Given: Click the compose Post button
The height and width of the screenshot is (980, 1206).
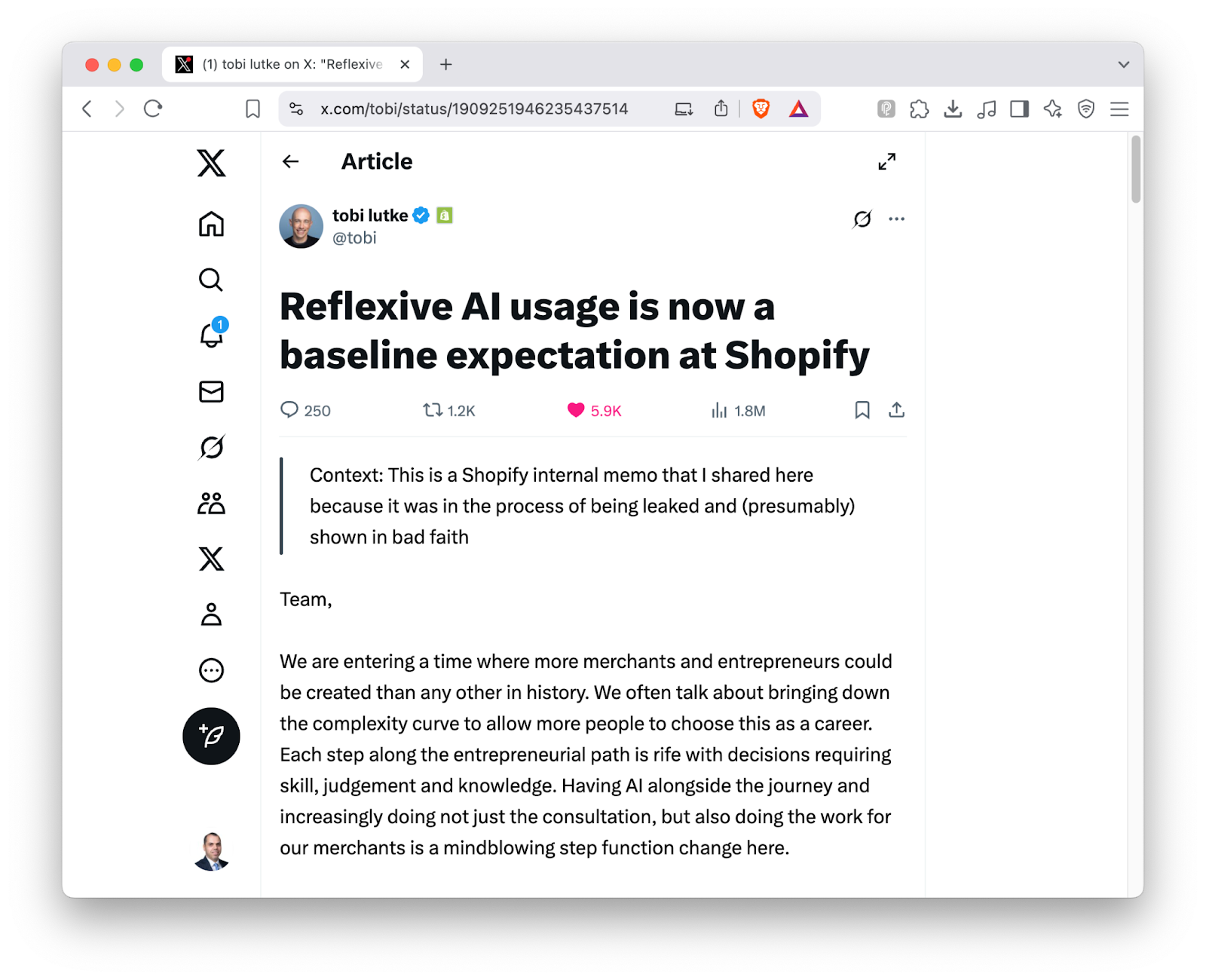Looking at the screenshot, I should point(211,736).
